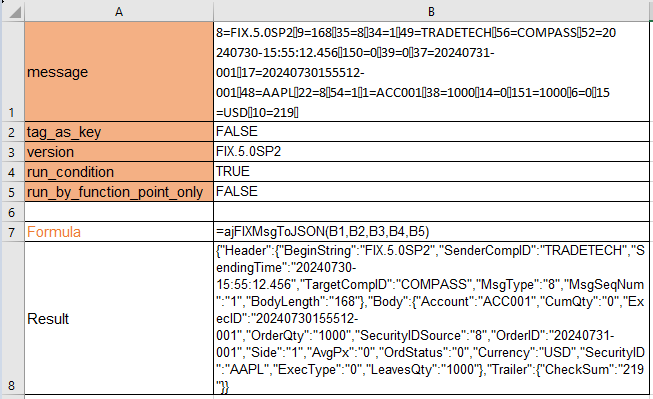Select the TRUE value for run_condition

click(x=431, y=172)
